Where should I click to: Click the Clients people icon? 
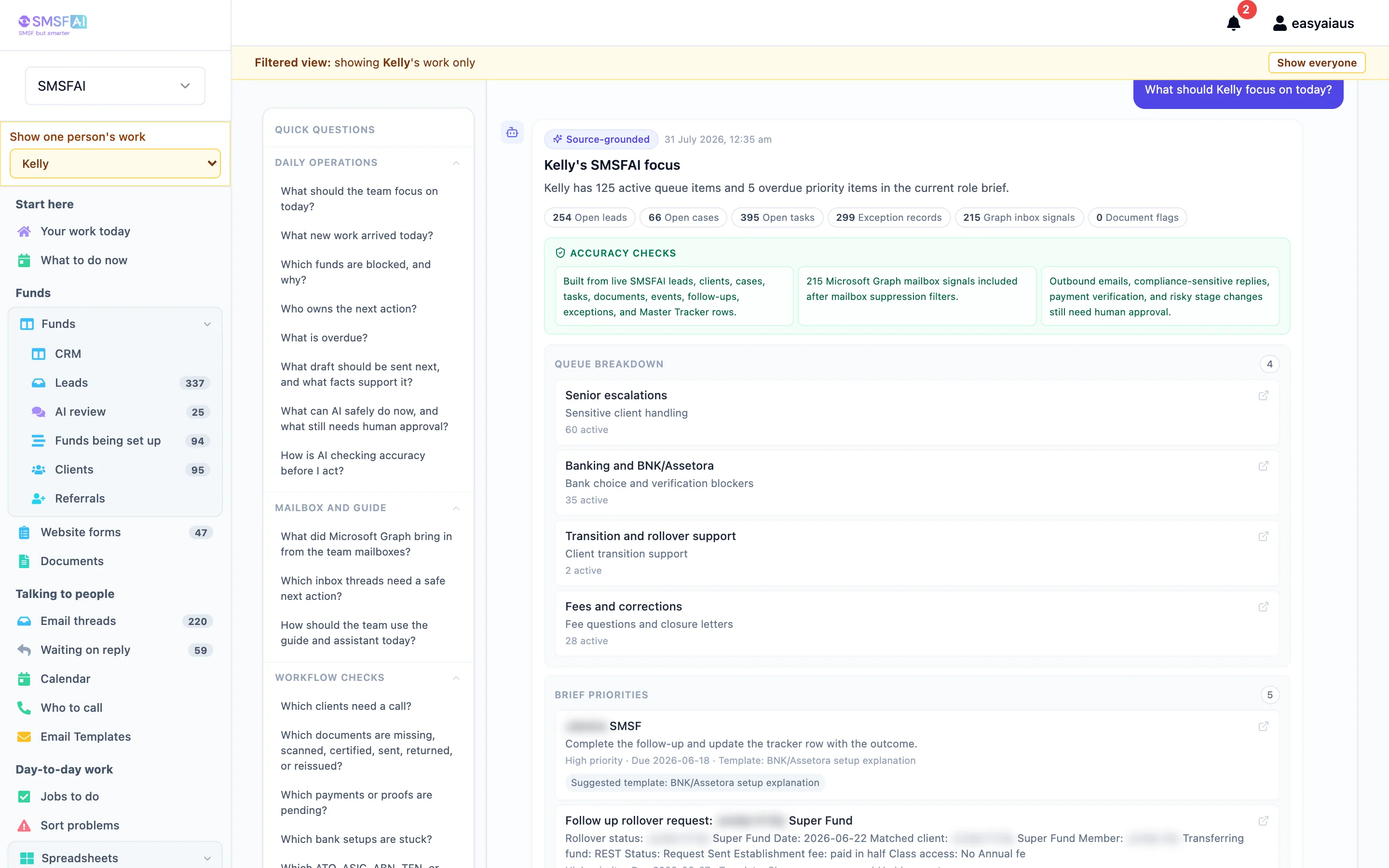[x=39, y=470]
